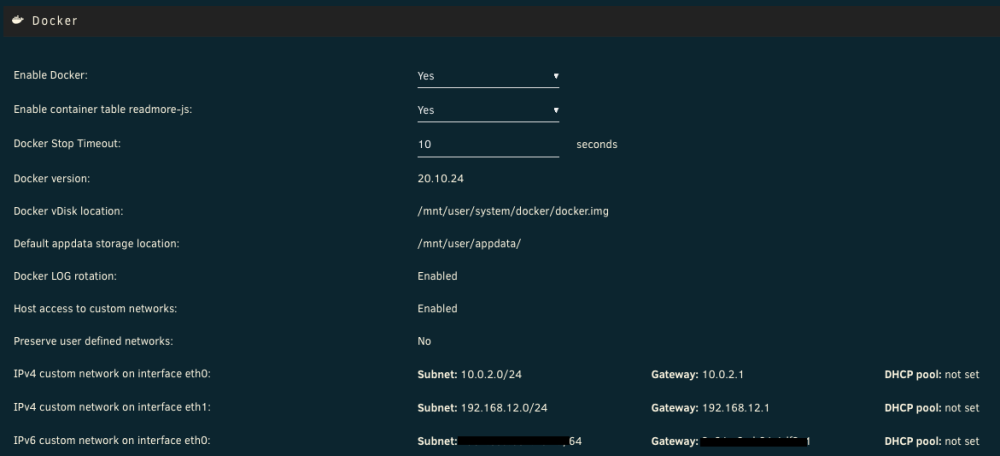Click the appdata path /mnt/user/appdata/
The height and width of the screenshot is (456, 1000).
469,244
